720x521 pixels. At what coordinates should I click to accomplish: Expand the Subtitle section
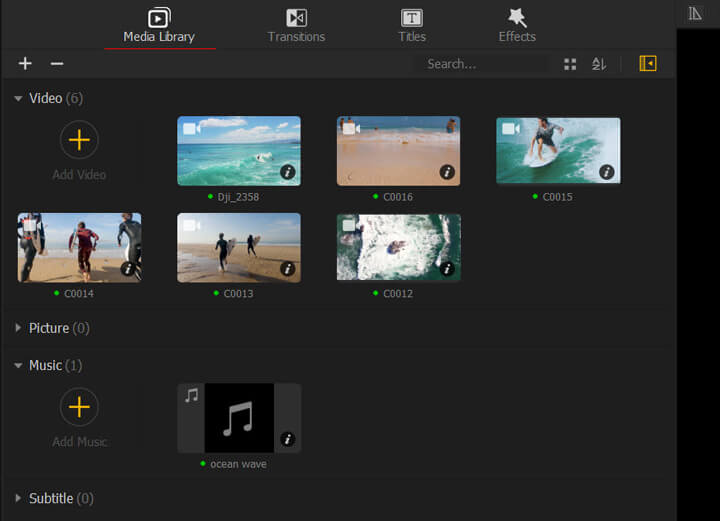(x=19, y=498)
